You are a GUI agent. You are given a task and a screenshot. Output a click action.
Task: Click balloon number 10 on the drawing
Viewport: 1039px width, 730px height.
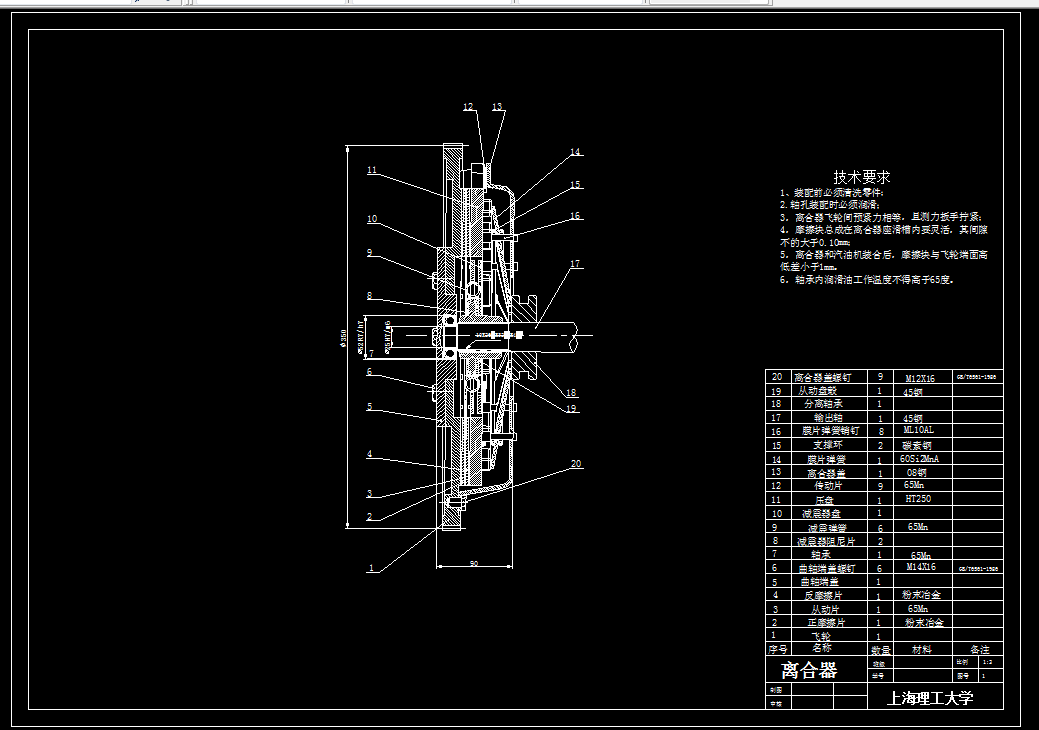click(x=372, y=219)
